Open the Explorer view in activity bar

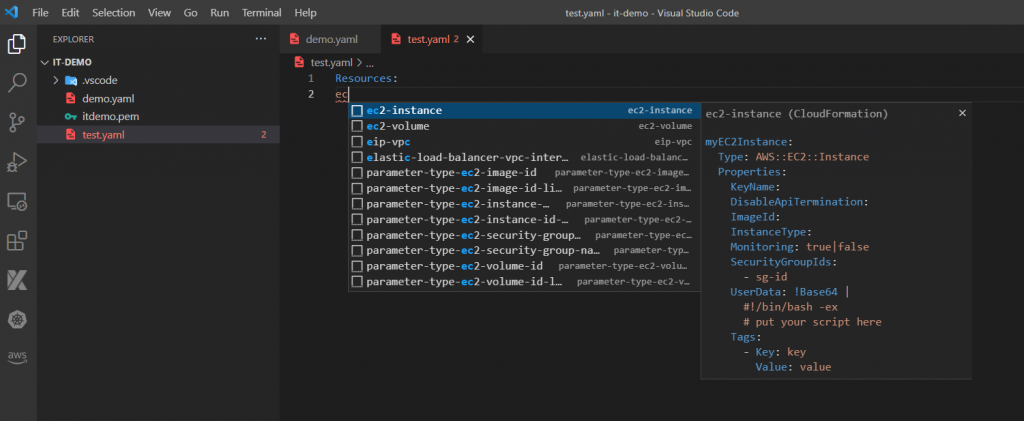click(17, 44)
